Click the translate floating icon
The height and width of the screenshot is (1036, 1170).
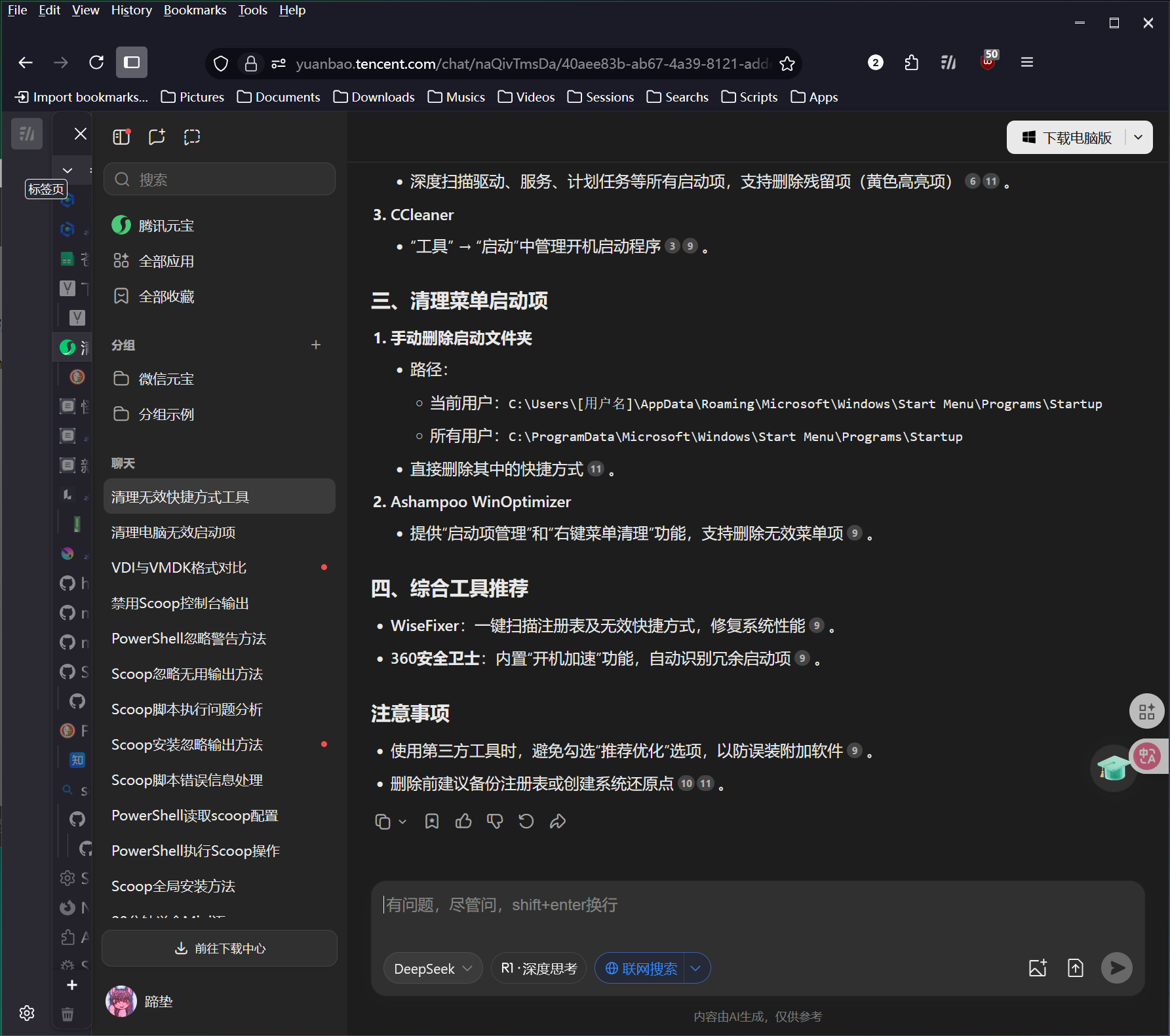(x=1148, y=756)
